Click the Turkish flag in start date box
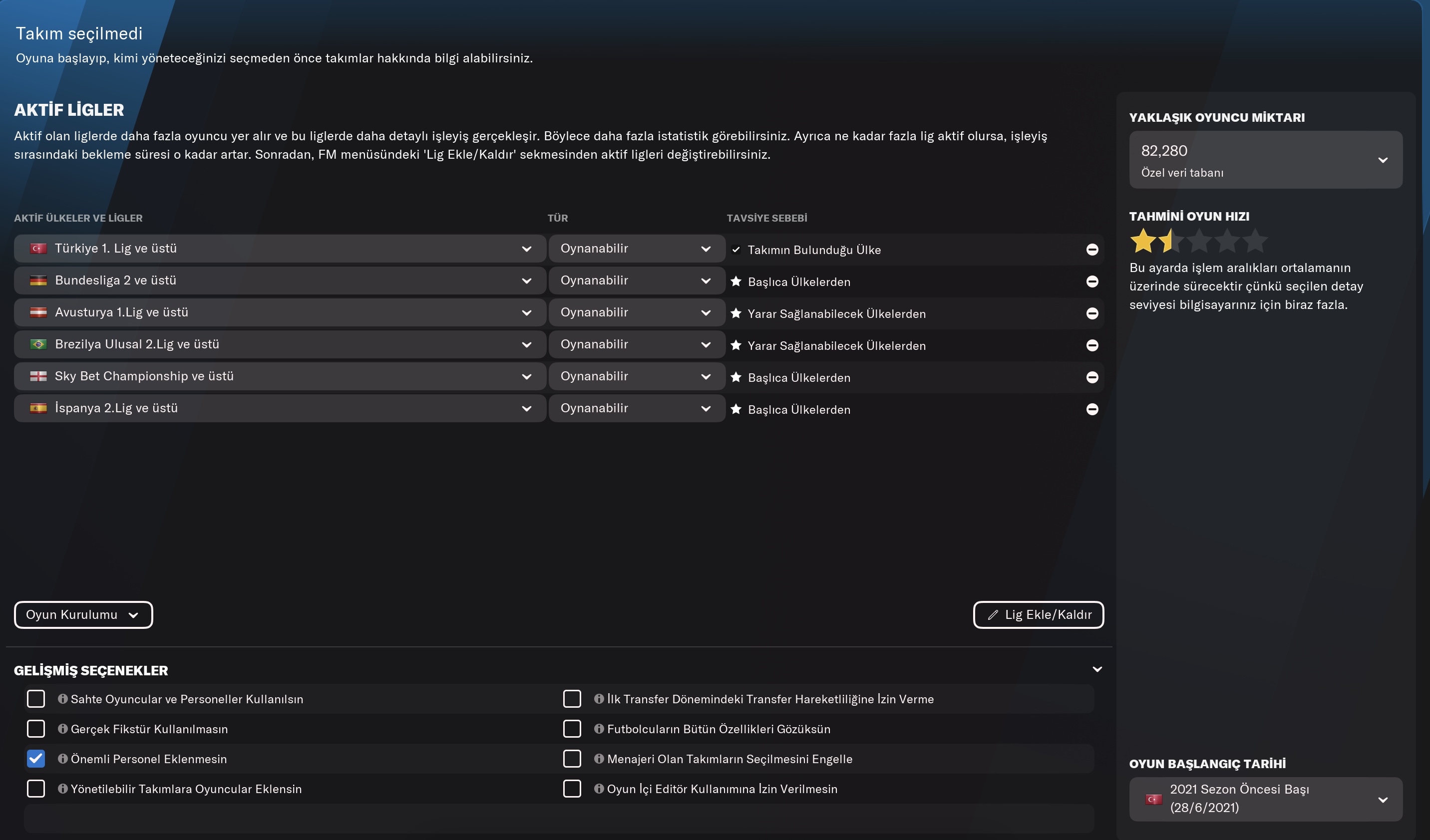 (x=1154, y=799)
